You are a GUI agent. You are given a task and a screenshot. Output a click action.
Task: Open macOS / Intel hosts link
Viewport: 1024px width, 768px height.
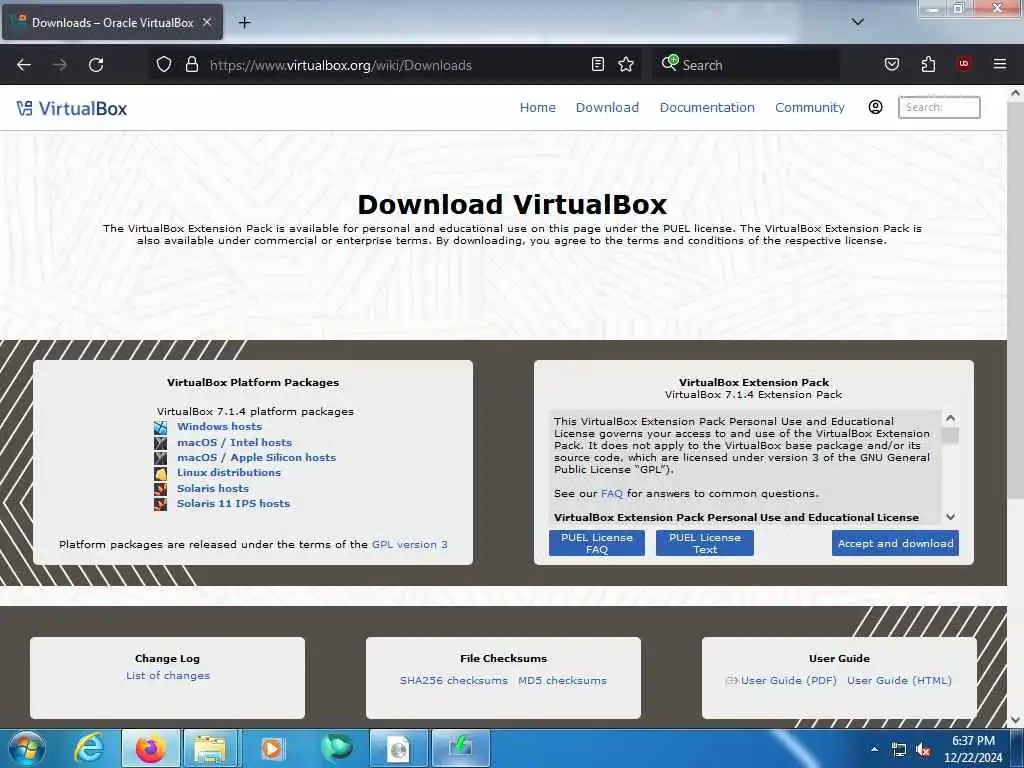pyautogui.click(x=234, y=442)
